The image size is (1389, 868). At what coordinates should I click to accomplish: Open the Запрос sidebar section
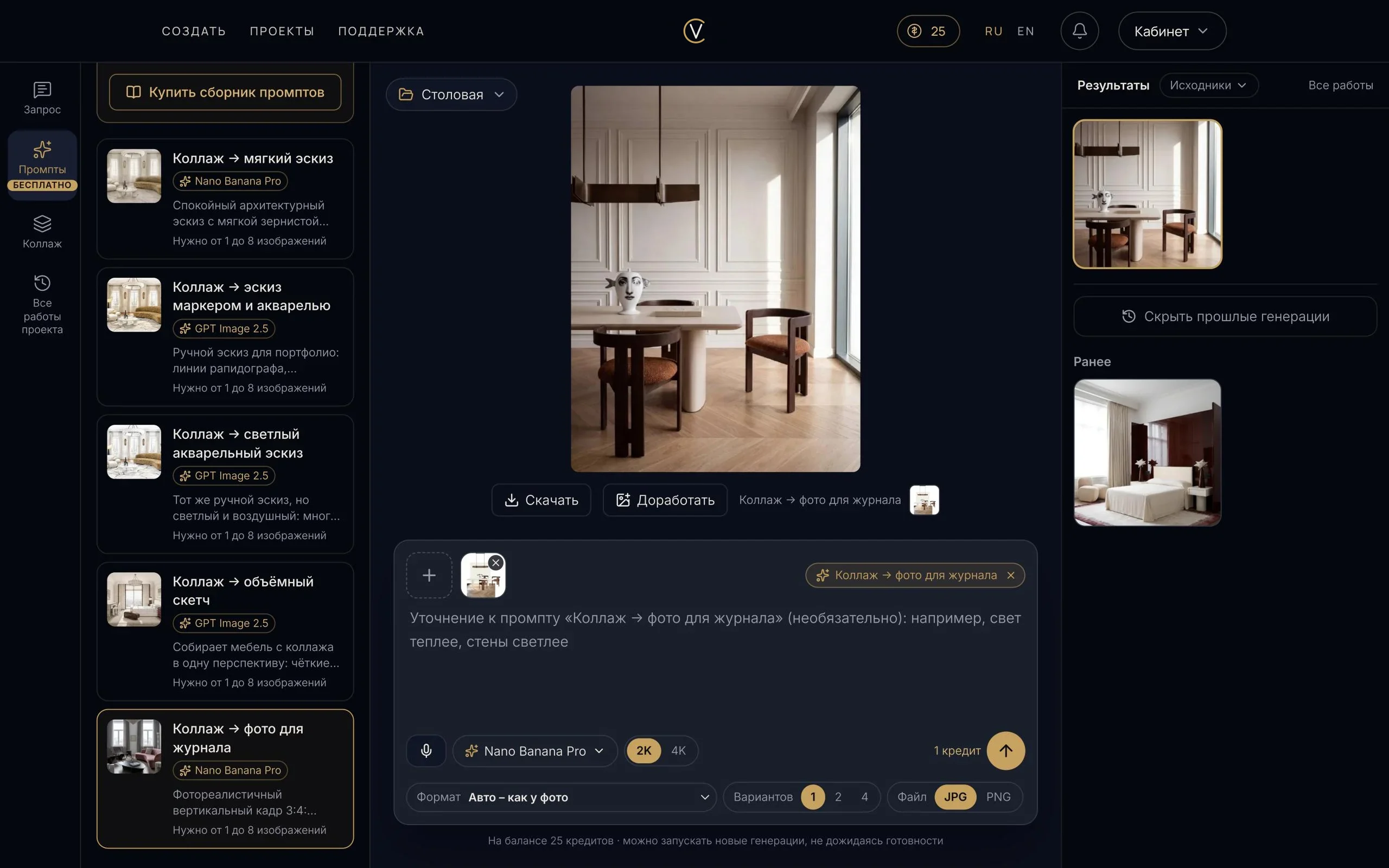[x=42, y=98]
